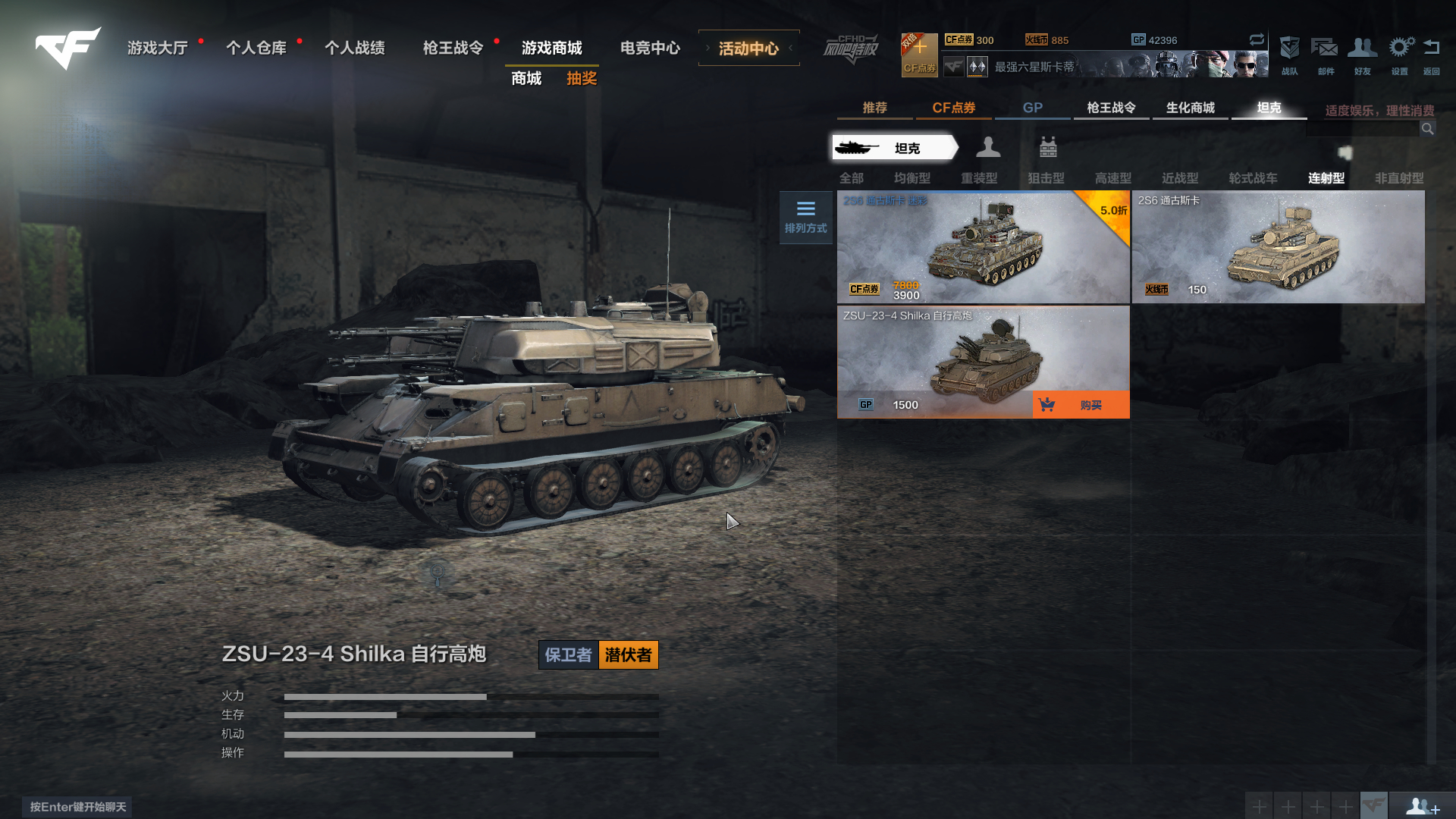Image resolution: width=1456 pixels, height=819 pixels.
Task: Click the search magnifier icon
Action: pyautogui.click(x=1427, y=128)
